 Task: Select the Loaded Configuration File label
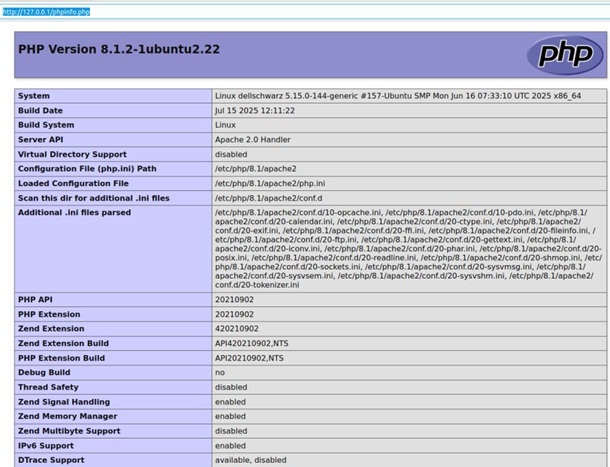(73, 183)
